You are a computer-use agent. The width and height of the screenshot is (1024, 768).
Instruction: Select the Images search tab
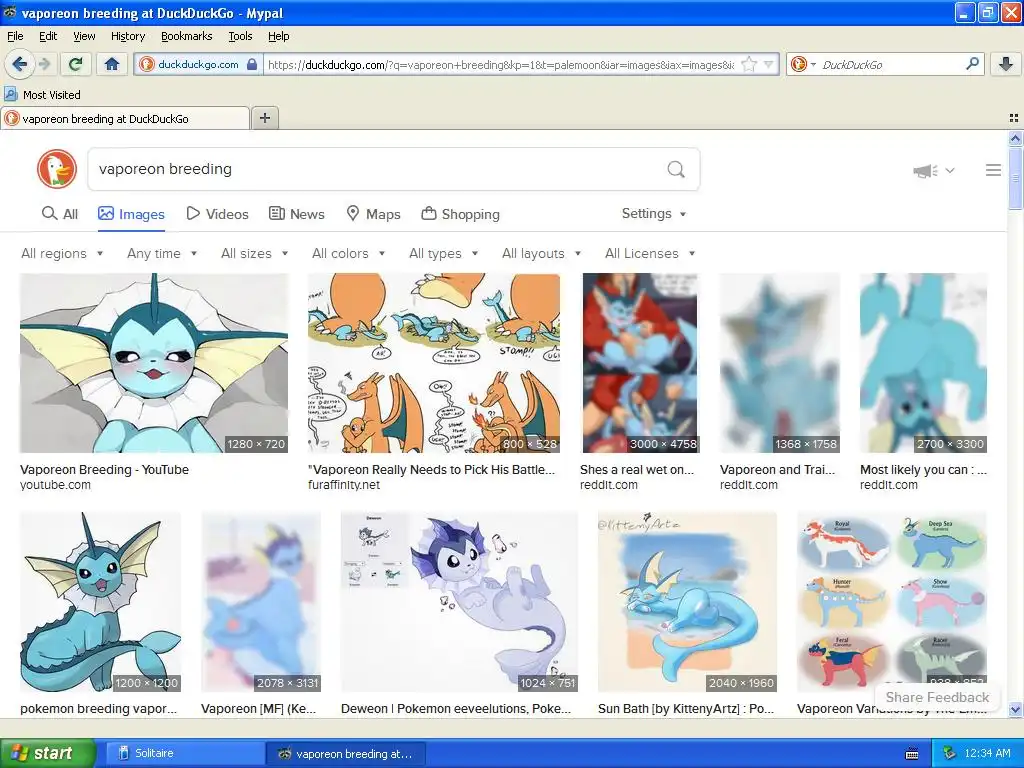click(131, 214)
